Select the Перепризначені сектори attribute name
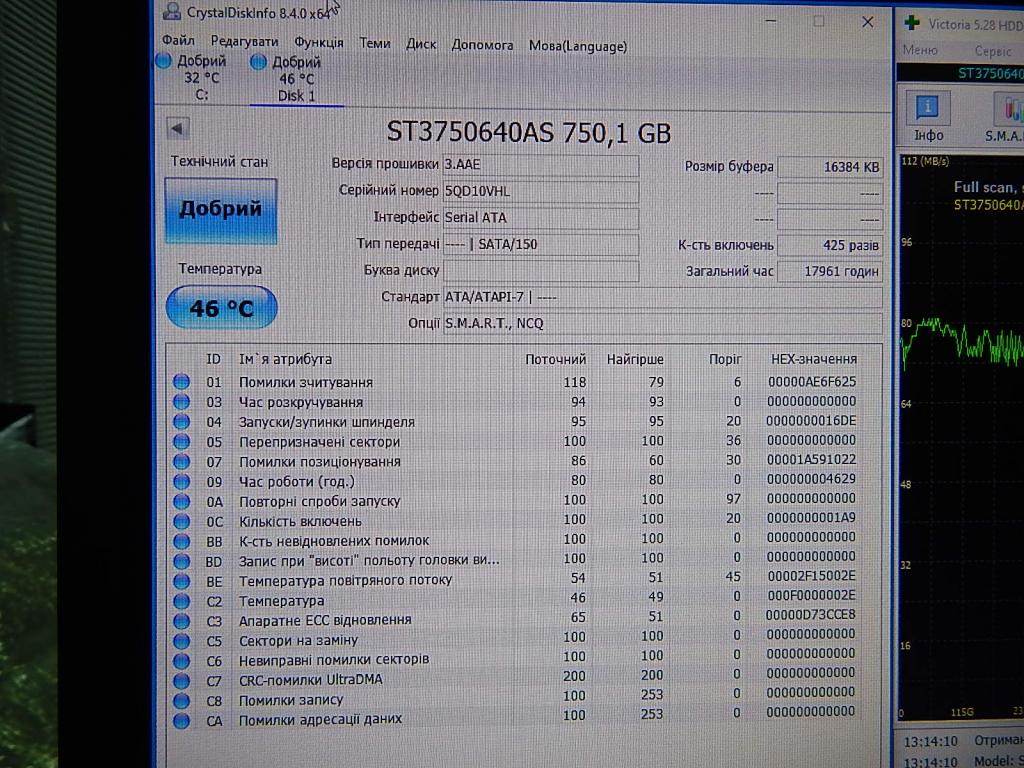This screenshot has width=1024, height=768. [319, 442]
